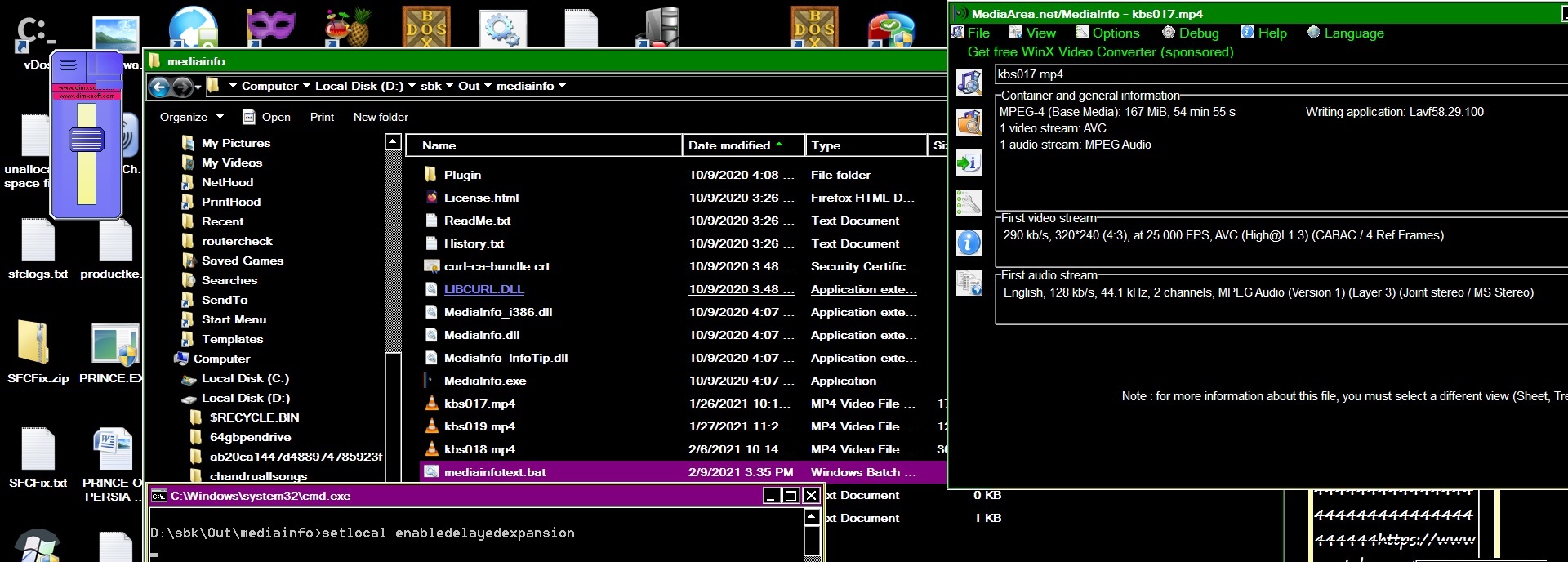Select the MediaInfo.exe application icon
Viewport: 1568px width, 562px height.
tap(431, 381)
